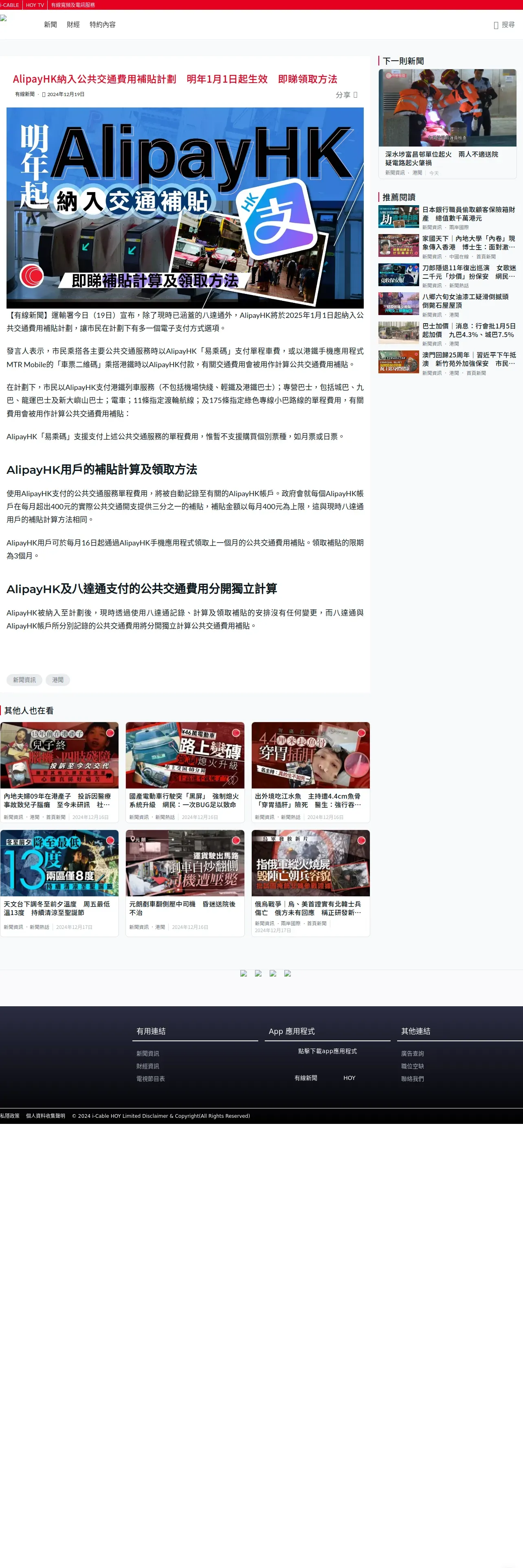The width and height of the screenshot is (523, 1568).
Task: Open card 元朗劏車翻側壓中司機
Action: pos(185,883)
